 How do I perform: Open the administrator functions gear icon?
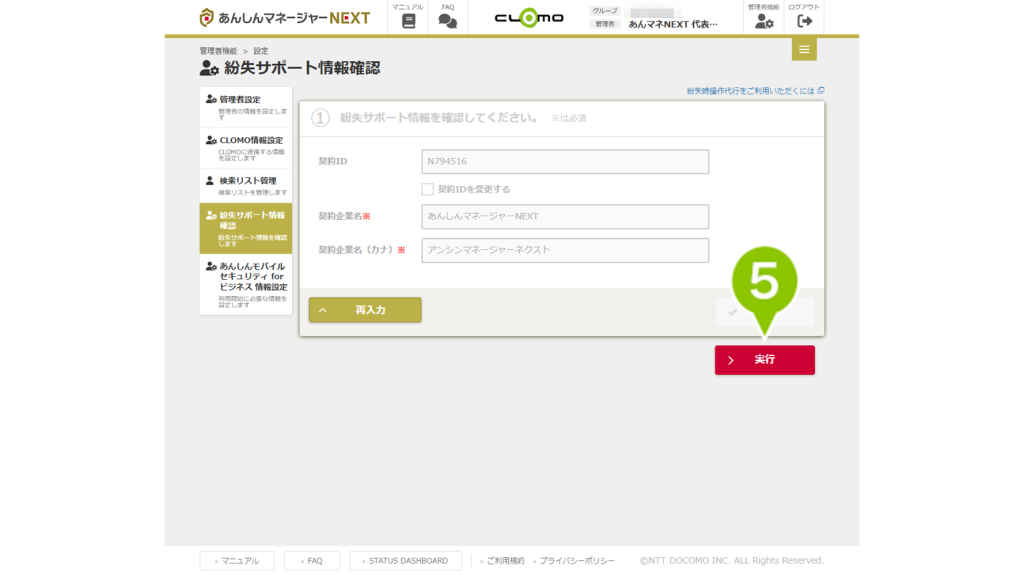pyautogui.click(x=764, y=20)
